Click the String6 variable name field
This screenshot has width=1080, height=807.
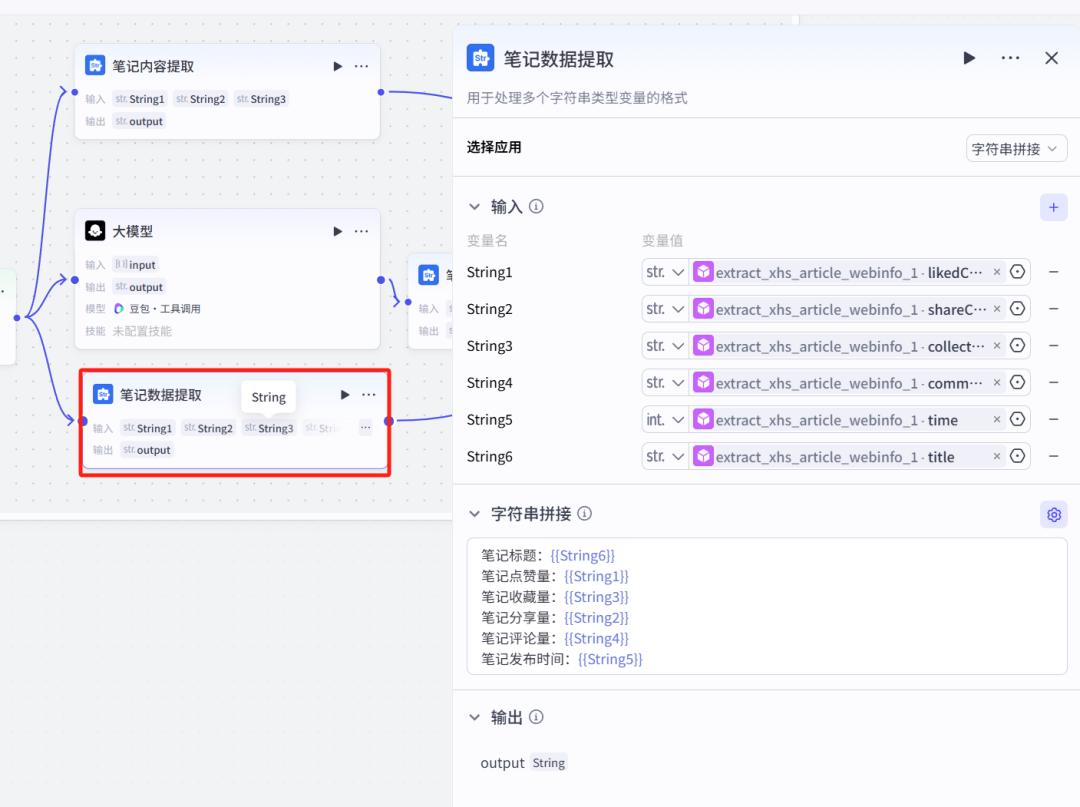pos(489,457)
